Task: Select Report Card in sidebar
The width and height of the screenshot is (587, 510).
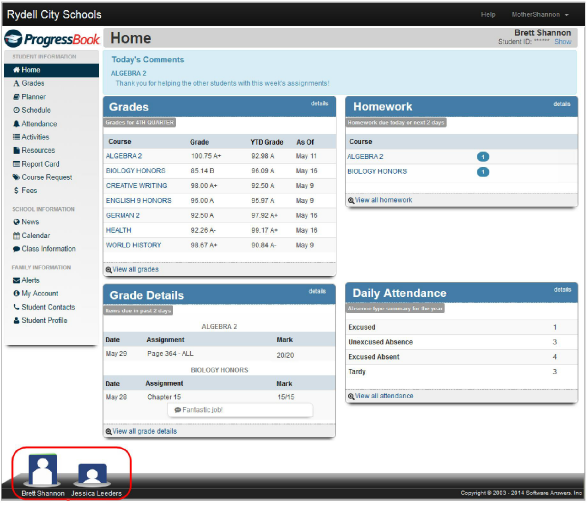Action: pos(36,164)
